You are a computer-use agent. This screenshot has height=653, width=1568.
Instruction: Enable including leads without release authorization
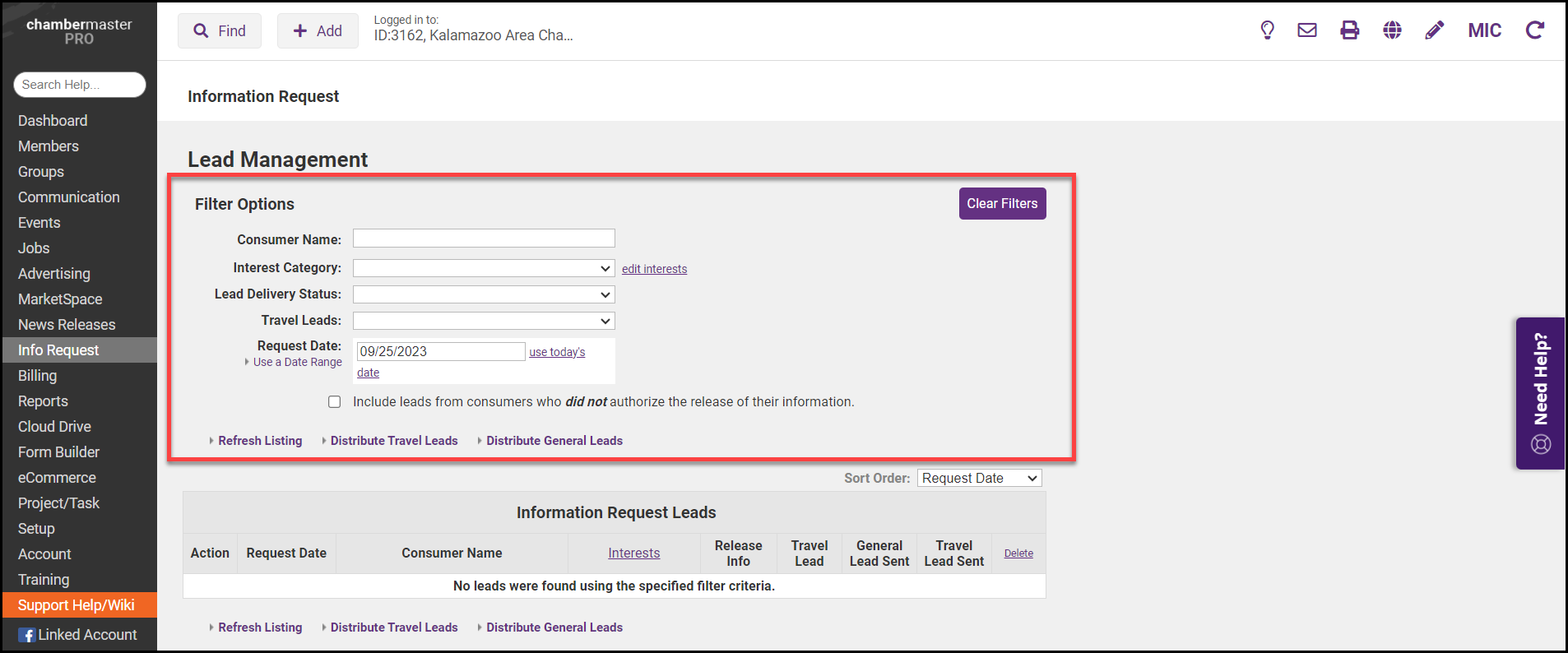point(335,402)
